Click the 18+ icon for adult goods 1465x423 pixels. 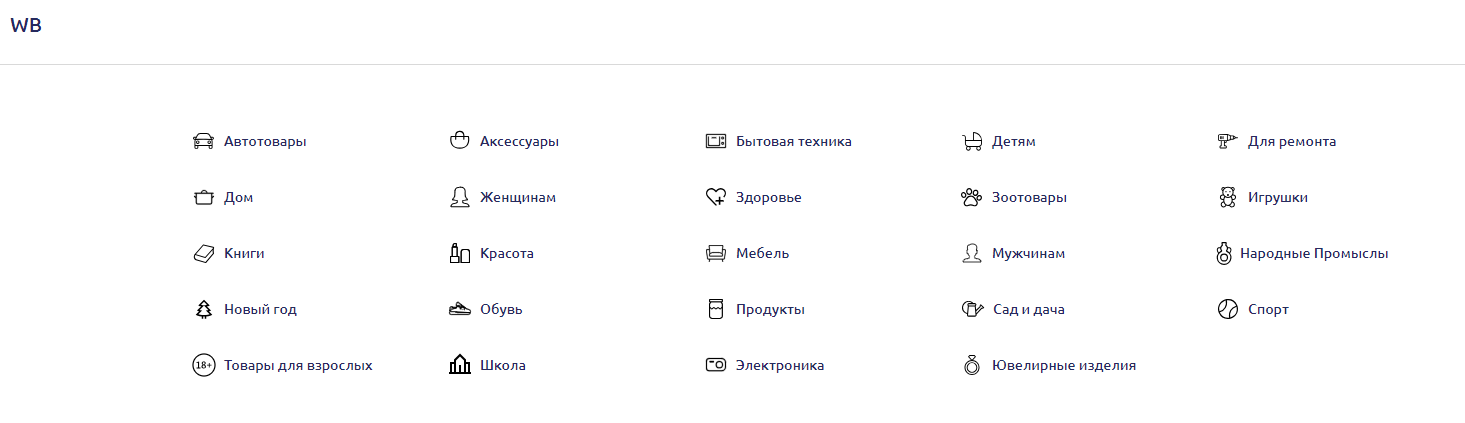pos(203,365)
